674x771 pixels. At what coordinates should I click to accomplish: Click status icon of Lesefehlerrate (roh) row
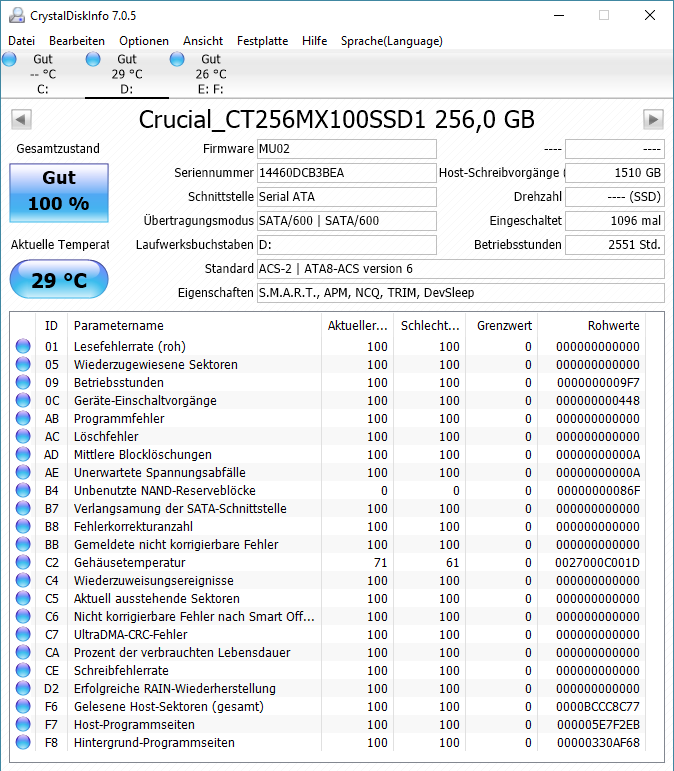pyautogui.click(x=23, y=346)
